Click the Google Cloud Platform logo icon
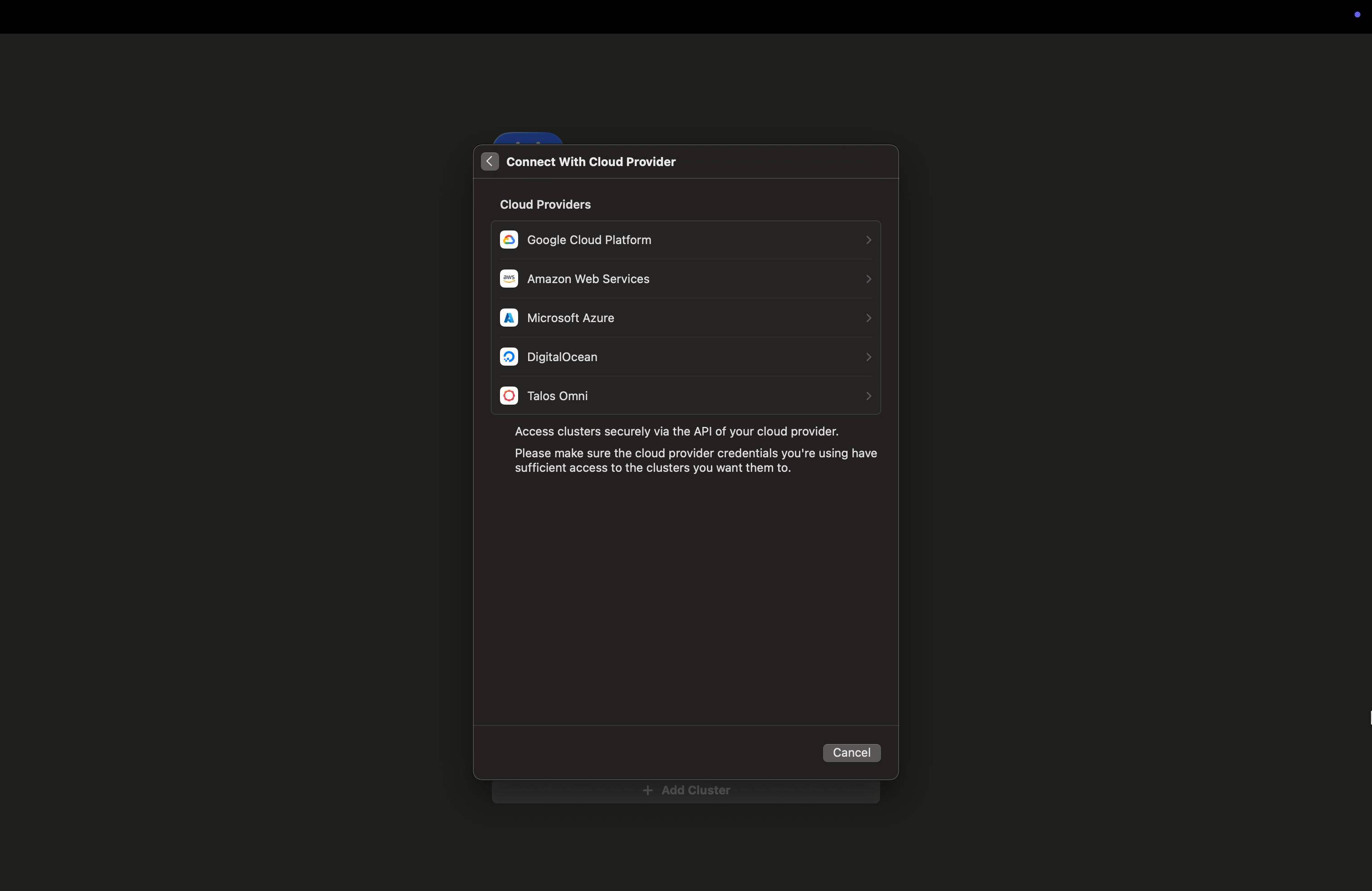Viewport: 1372px width, 891px height. 509,240
